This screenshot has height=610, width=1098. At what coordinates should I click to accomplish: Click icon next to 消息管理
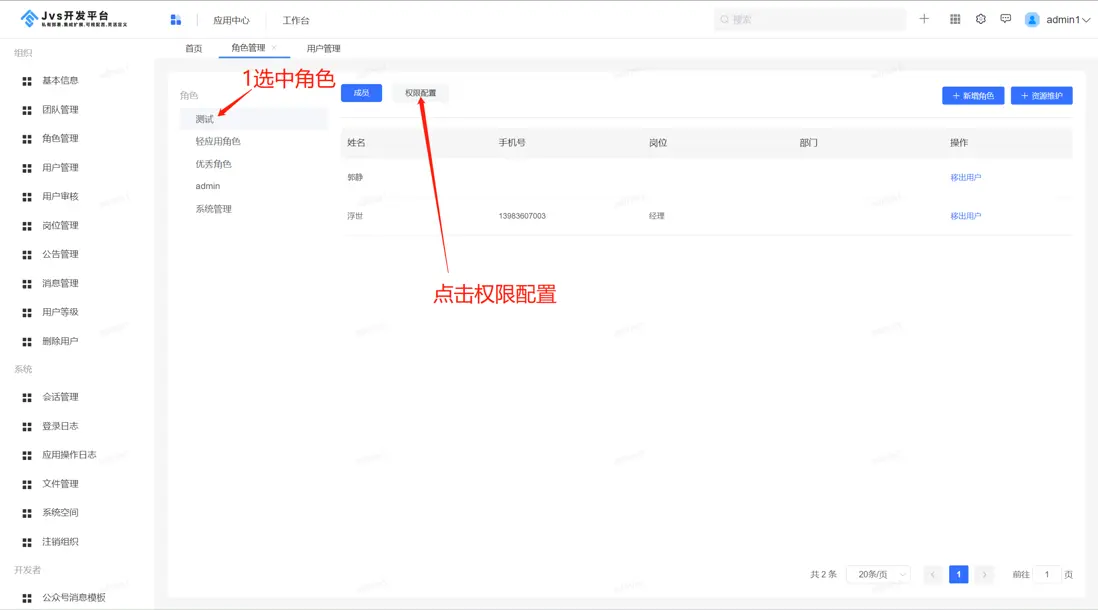click(x=27, y=284)
